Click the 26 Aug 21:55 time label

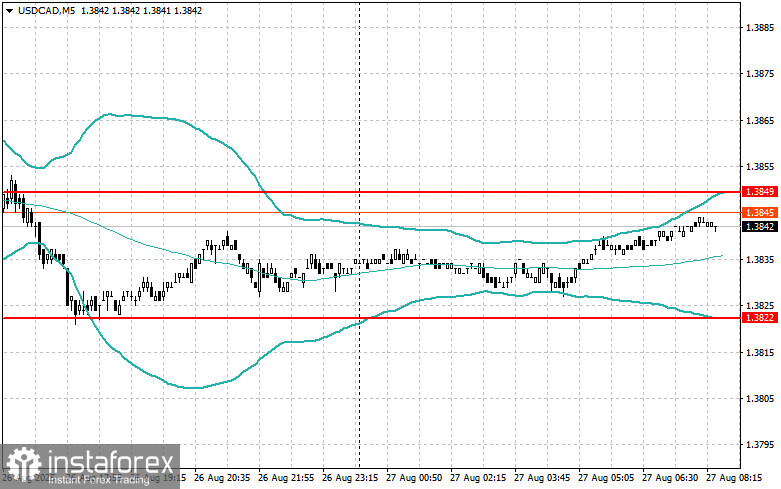tap(286, 478)
